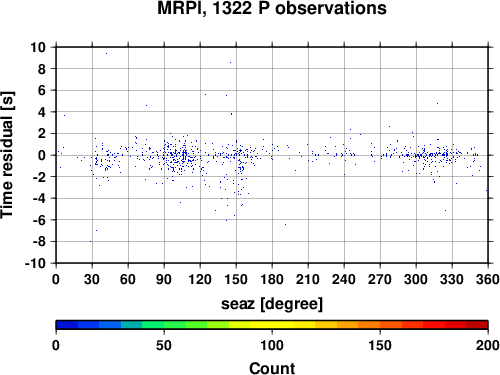Screen dimensions: 500x375
Task: Click the colorbar tick label 100
Action: [272, 345]
